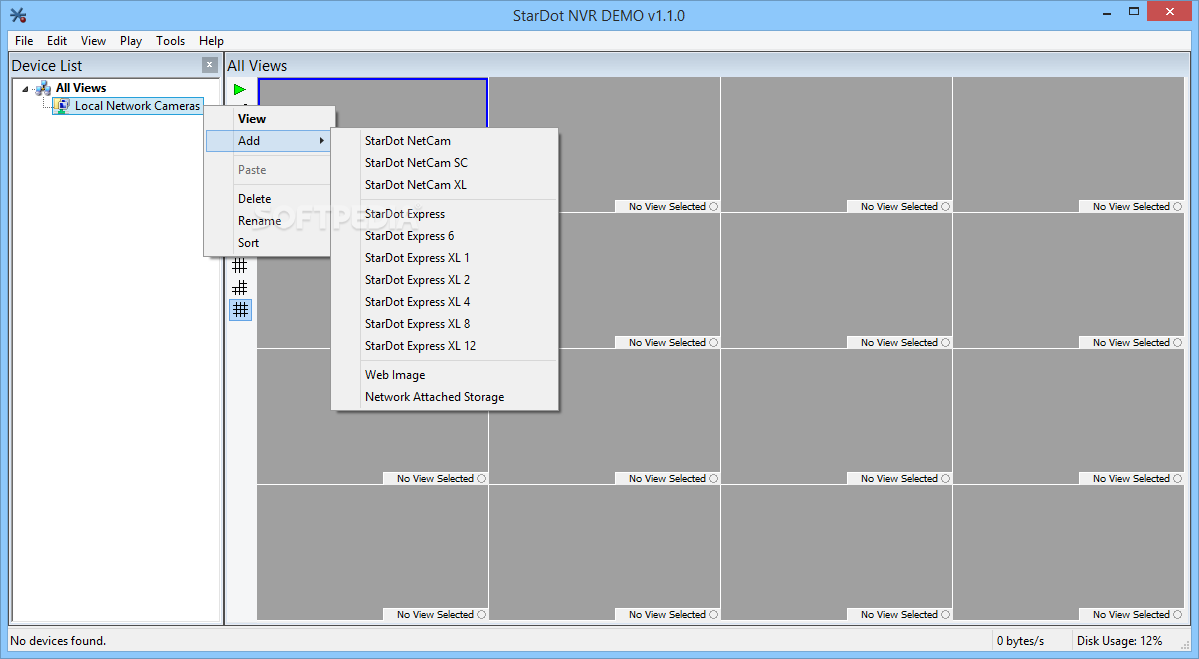
Task: Expand the Add submenu arrow
Action: (322, 141)
